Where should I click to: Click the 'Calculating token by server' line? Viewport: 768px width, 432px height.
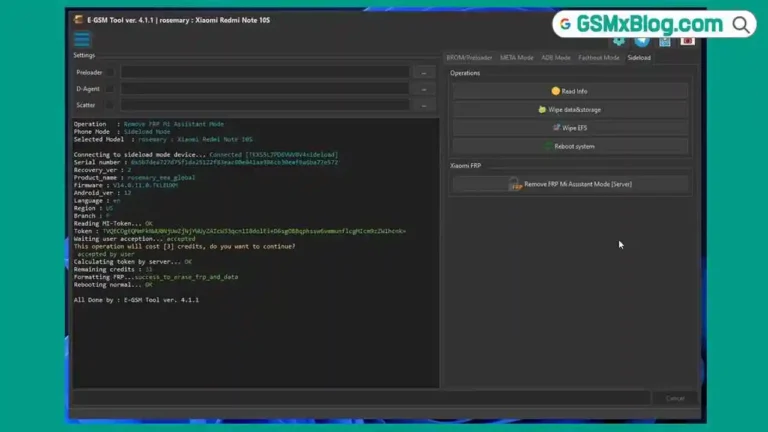pyautogui.click(x=133, y=262)
